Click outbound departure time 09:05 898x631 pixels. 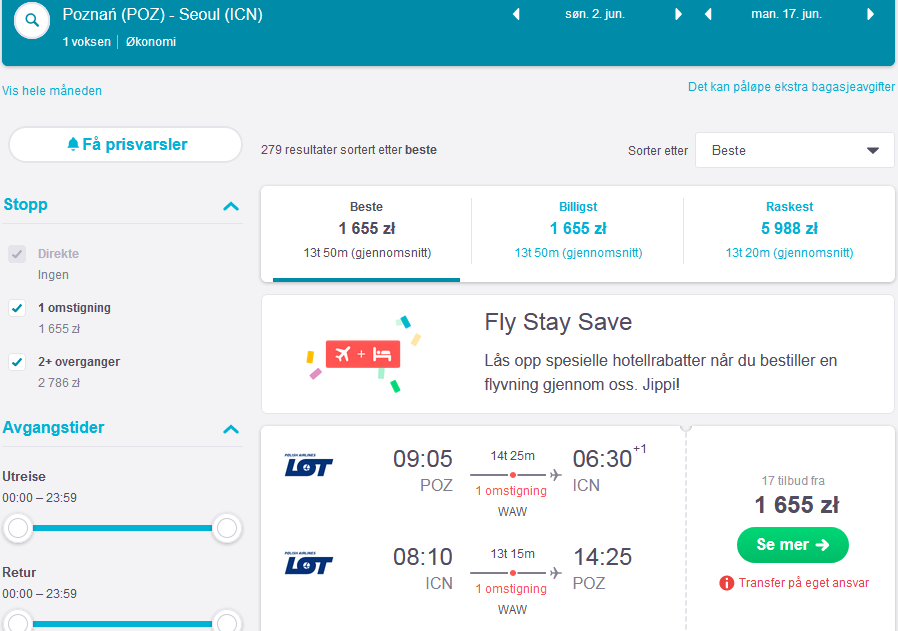[x=423, y=459]
